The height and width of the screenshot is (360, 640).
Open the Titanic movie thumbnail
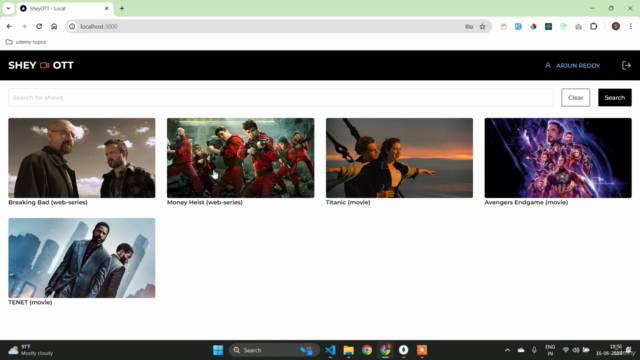[399, 158]
